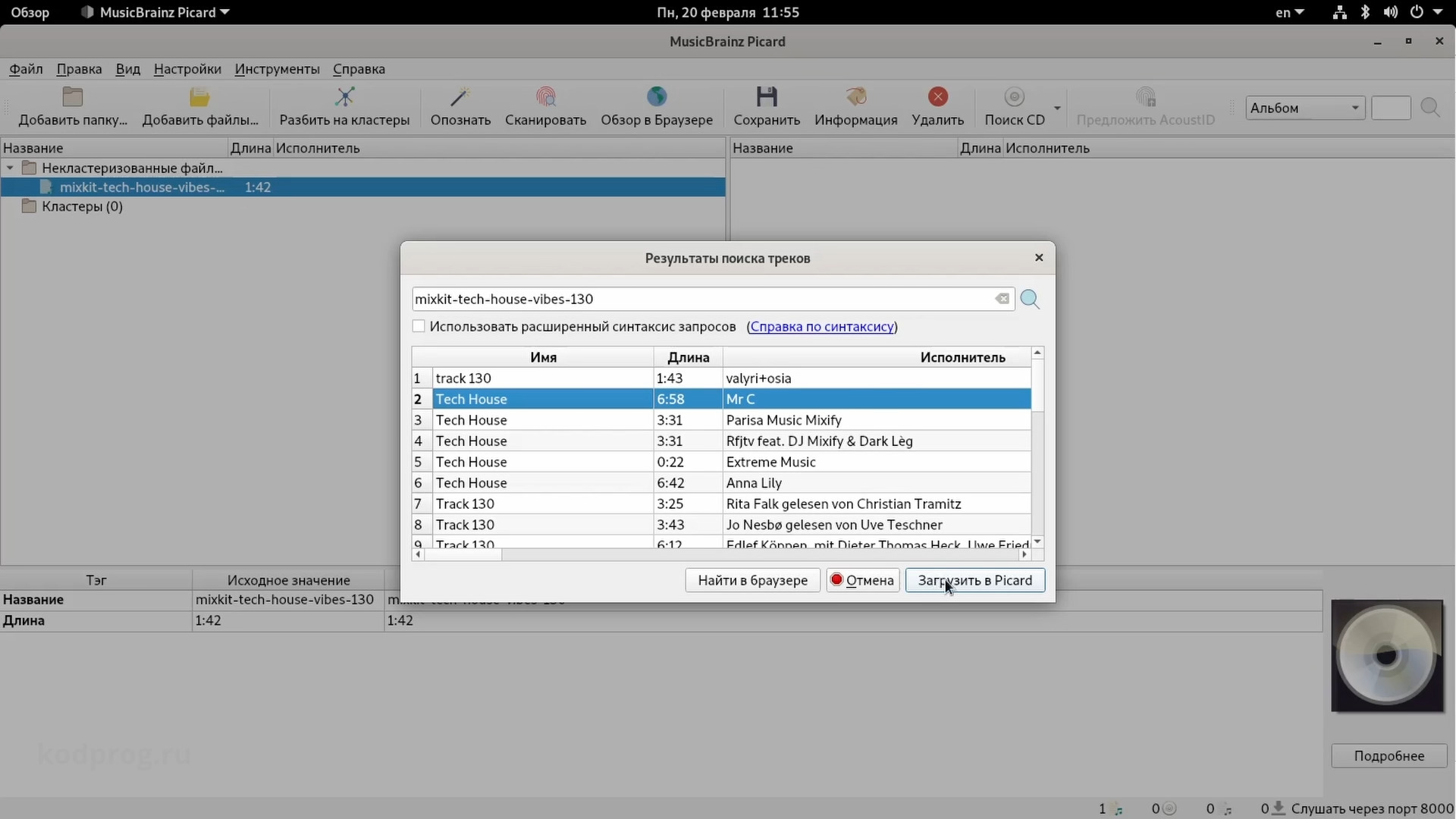Click the toolbar search input box
The width and height of the screenshot is (1456, 819).
tap(1391, 108)
